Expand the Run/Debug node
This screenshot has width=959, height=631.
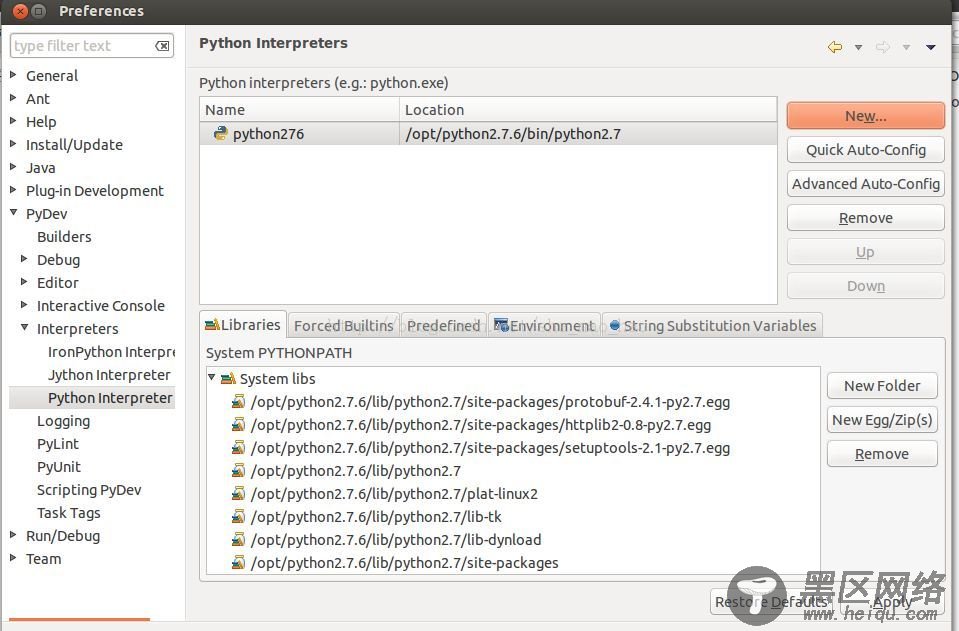(13, 535)
